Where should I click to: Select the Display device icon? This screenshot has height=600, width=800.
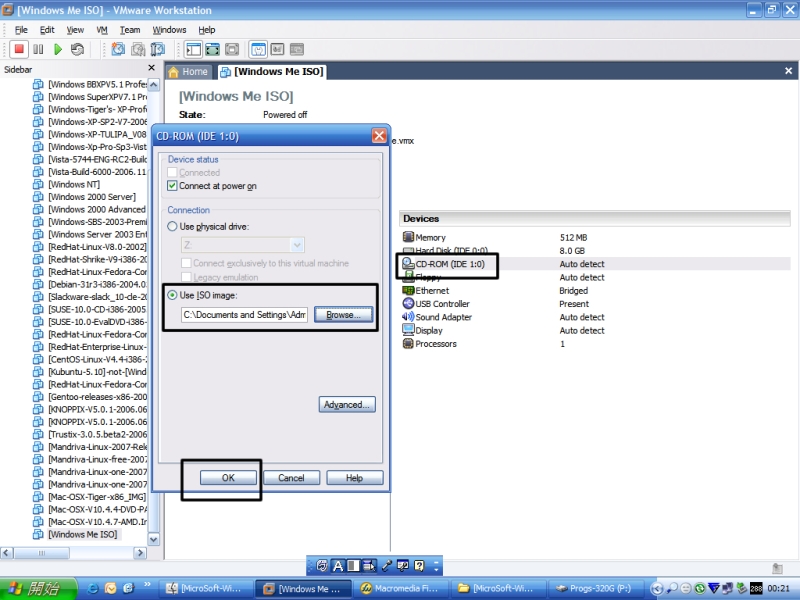pyautogui.click(x=408, y=330)
